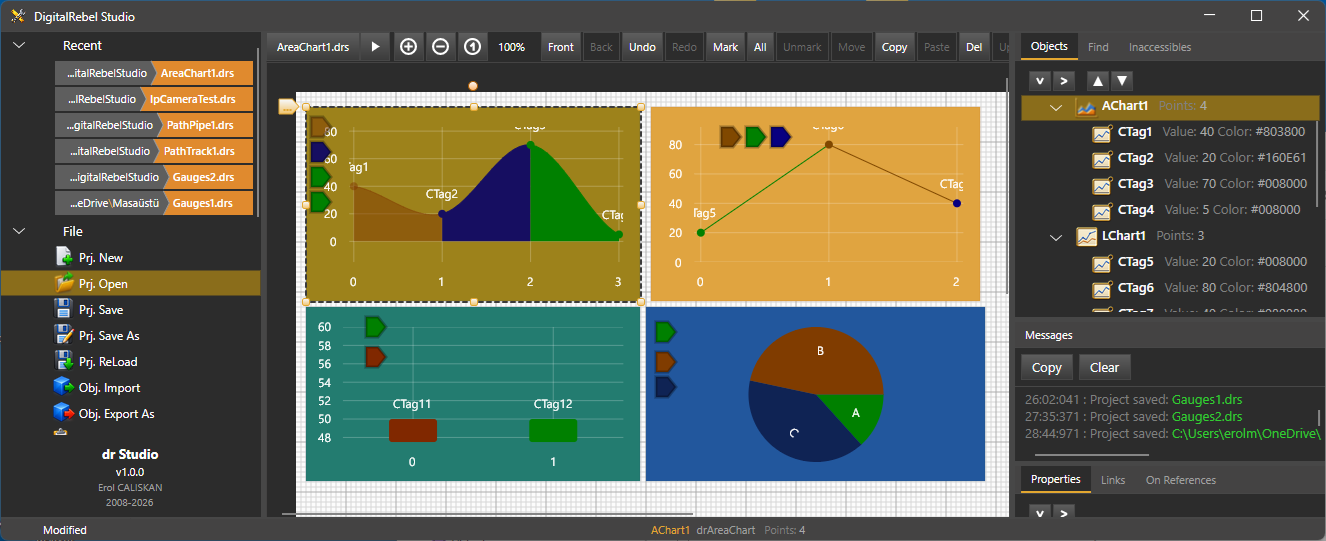Click the '>' button in Properties panel
The width and height of the screenshot is (1326, 541).
[1064, 513]
